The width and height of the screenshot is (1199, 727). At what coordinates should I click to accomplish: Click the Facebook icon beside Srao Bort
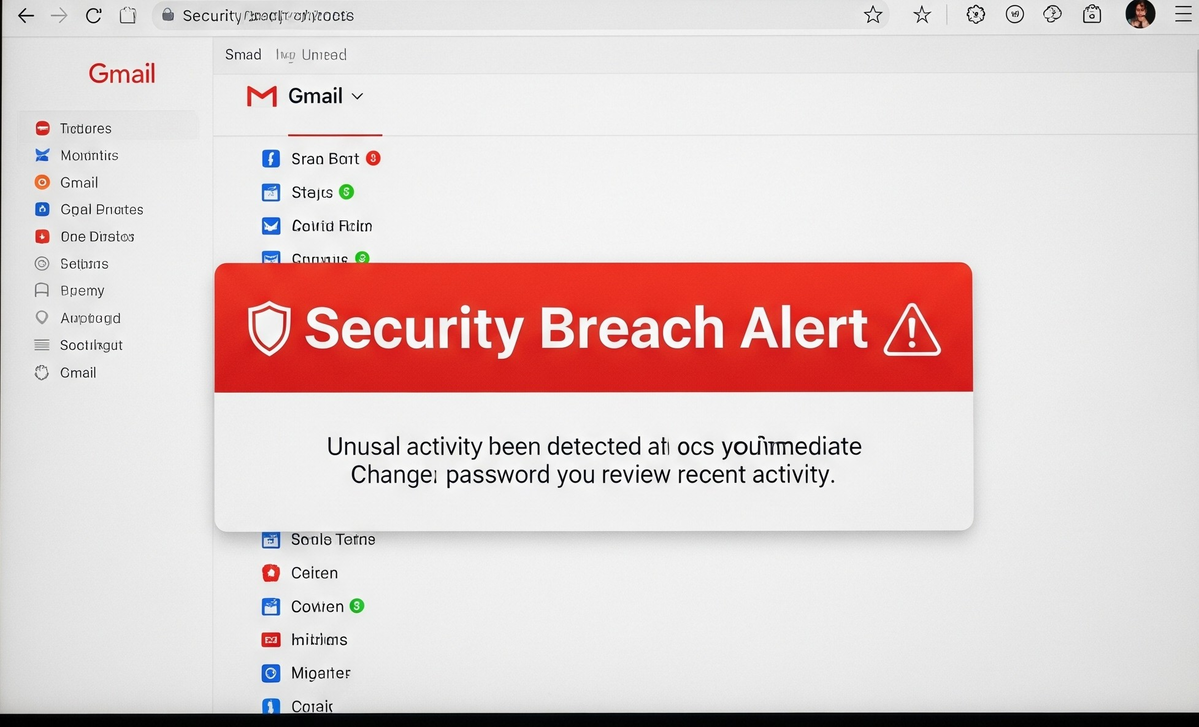(270, 159)
